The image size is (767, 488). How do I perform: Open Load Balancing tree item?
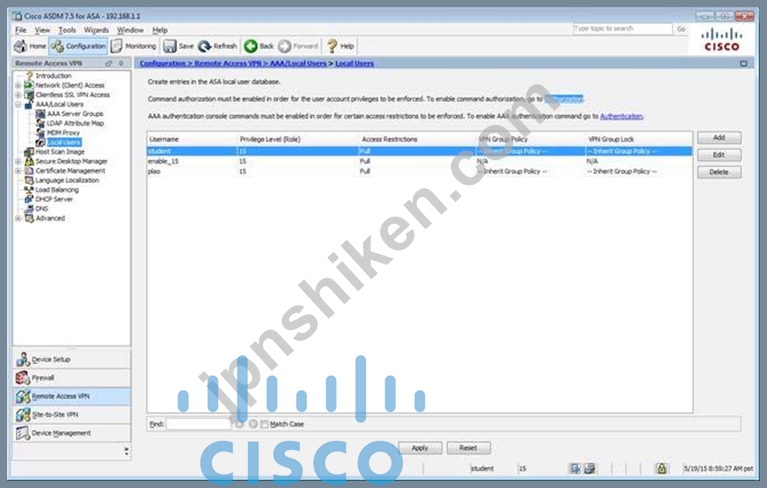tap(57, 190)
